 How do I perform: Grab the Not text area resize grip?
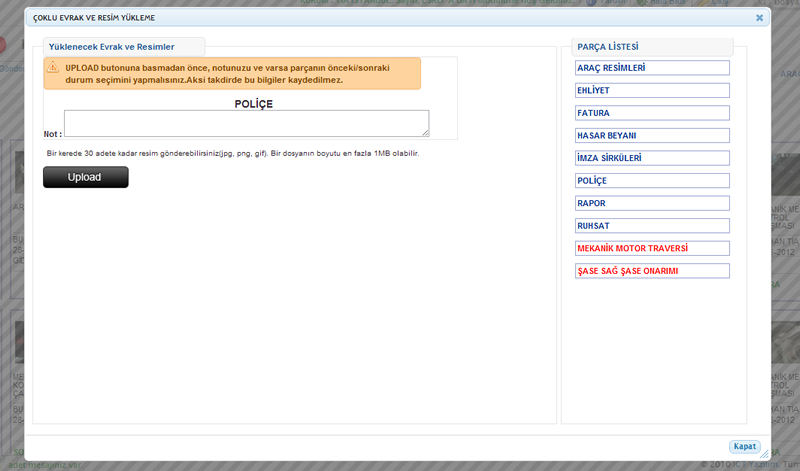pyautogui.click(x=425, y=132)
